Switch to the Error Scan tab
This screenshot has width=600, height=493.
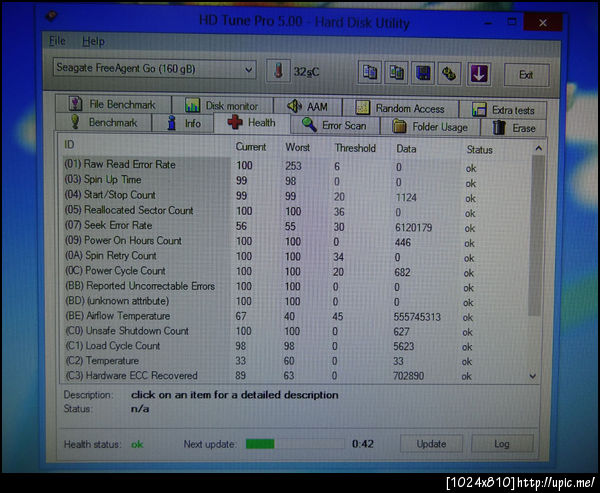coord(335,125)
